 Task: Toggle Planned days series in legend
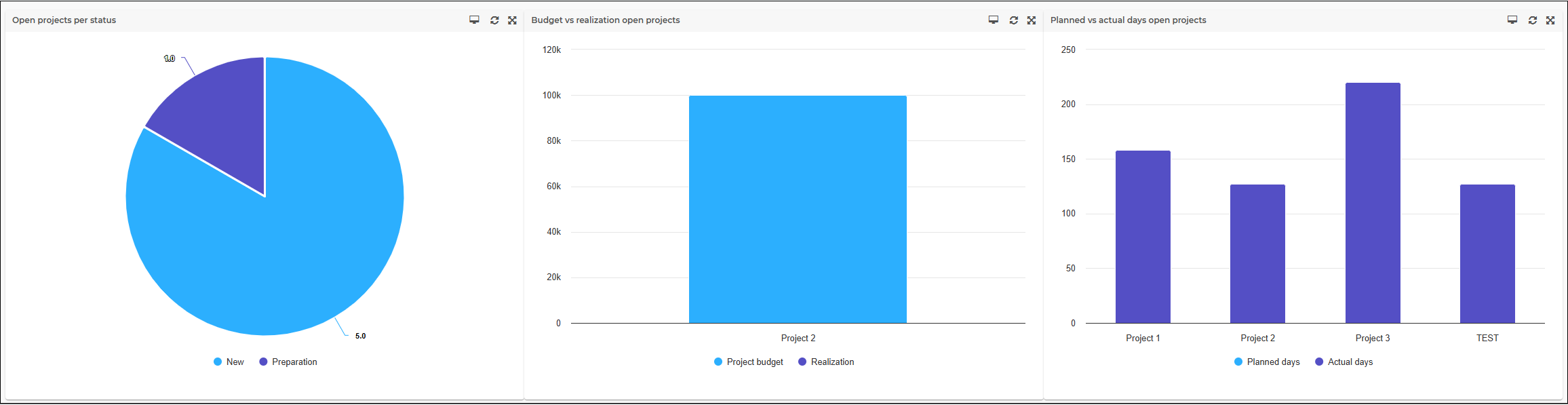click(1267, 362)
